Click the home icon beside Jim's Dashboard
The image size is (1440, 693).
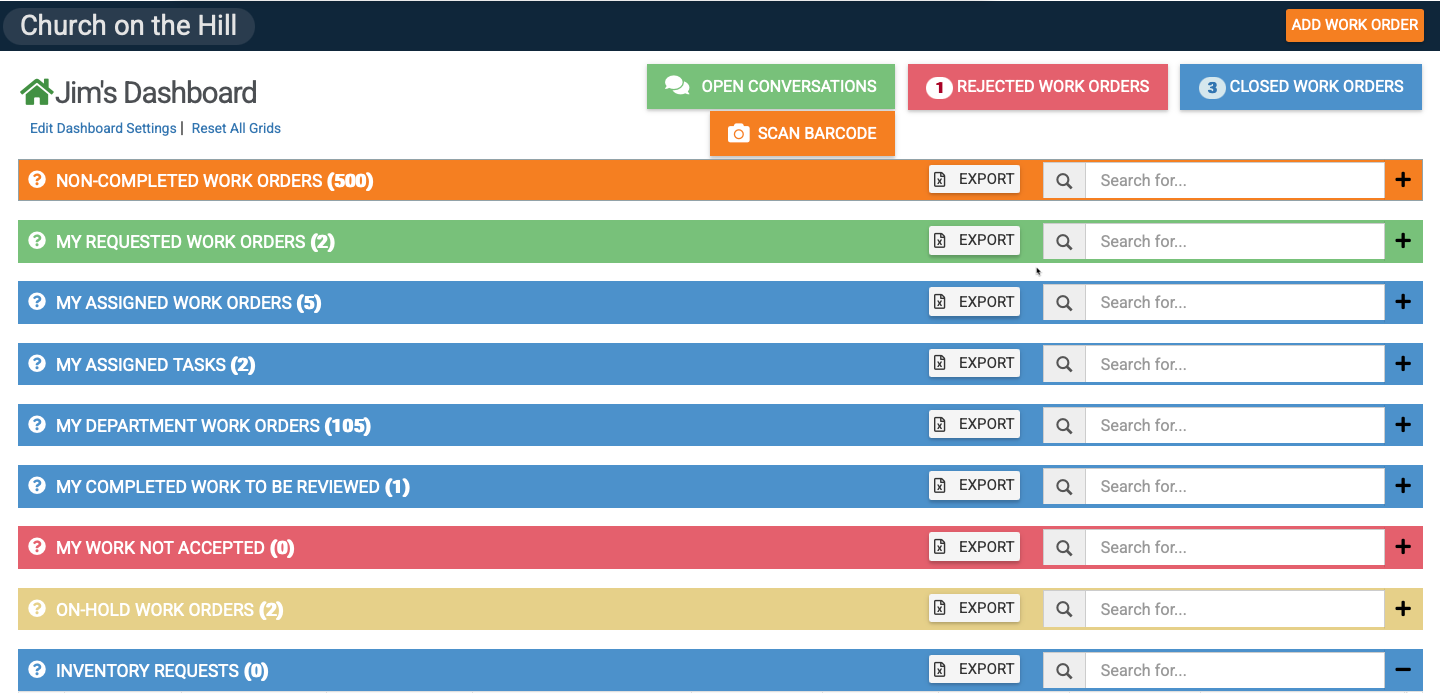[36, 92]
